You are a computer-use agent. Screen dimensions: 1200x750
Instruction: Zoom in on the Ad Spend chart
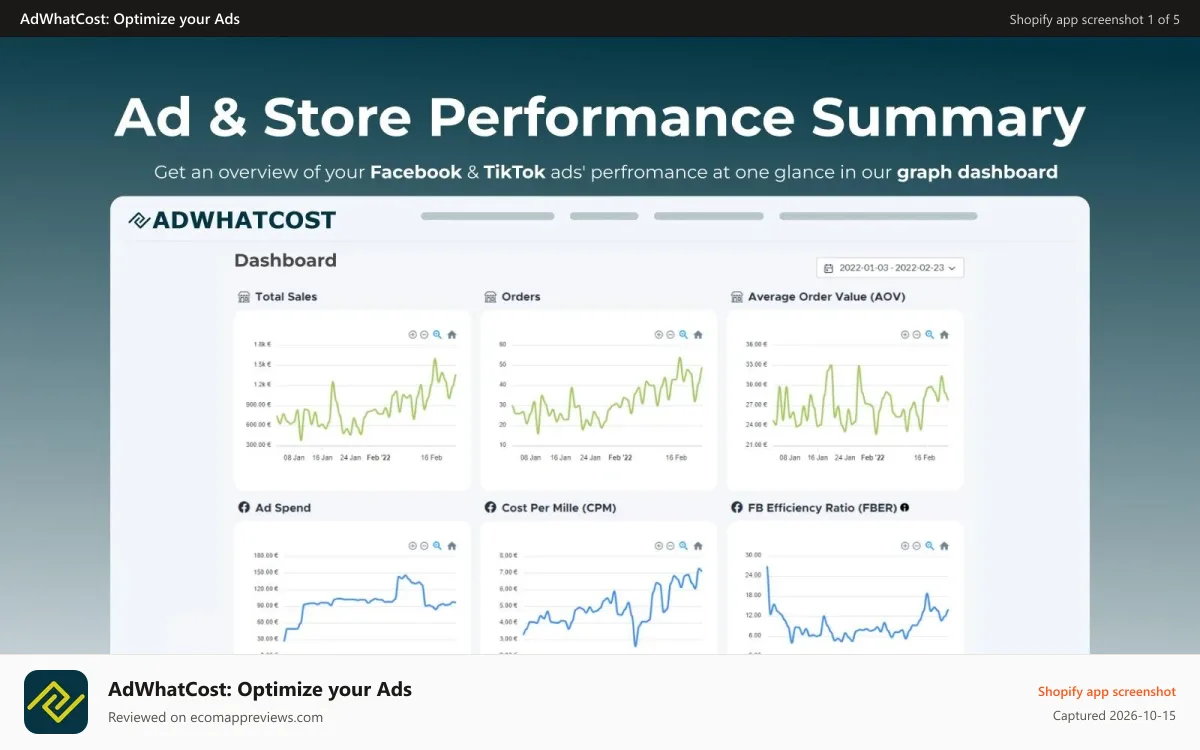pos(412,546)
